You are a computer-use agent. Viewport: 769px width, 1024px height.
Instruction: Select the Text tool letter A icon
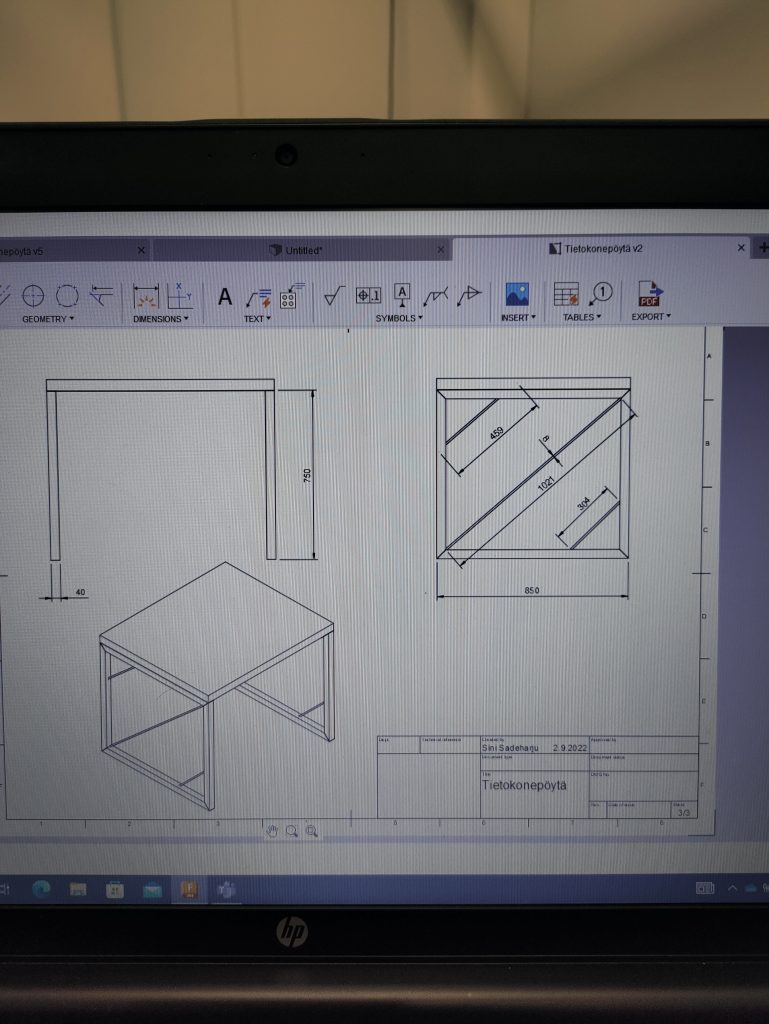[x=225, y=297]
